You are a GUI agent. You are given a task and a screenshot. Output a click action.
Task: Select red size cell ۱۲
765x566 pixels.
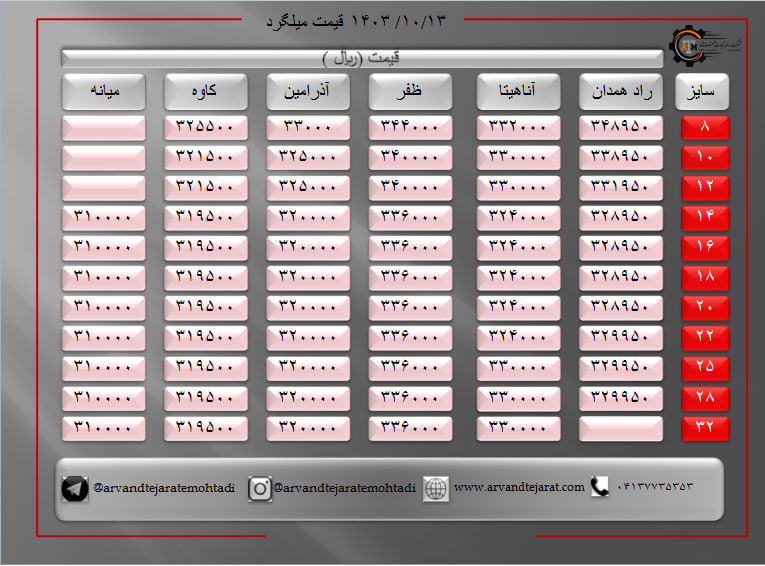(x=705, y=188)
